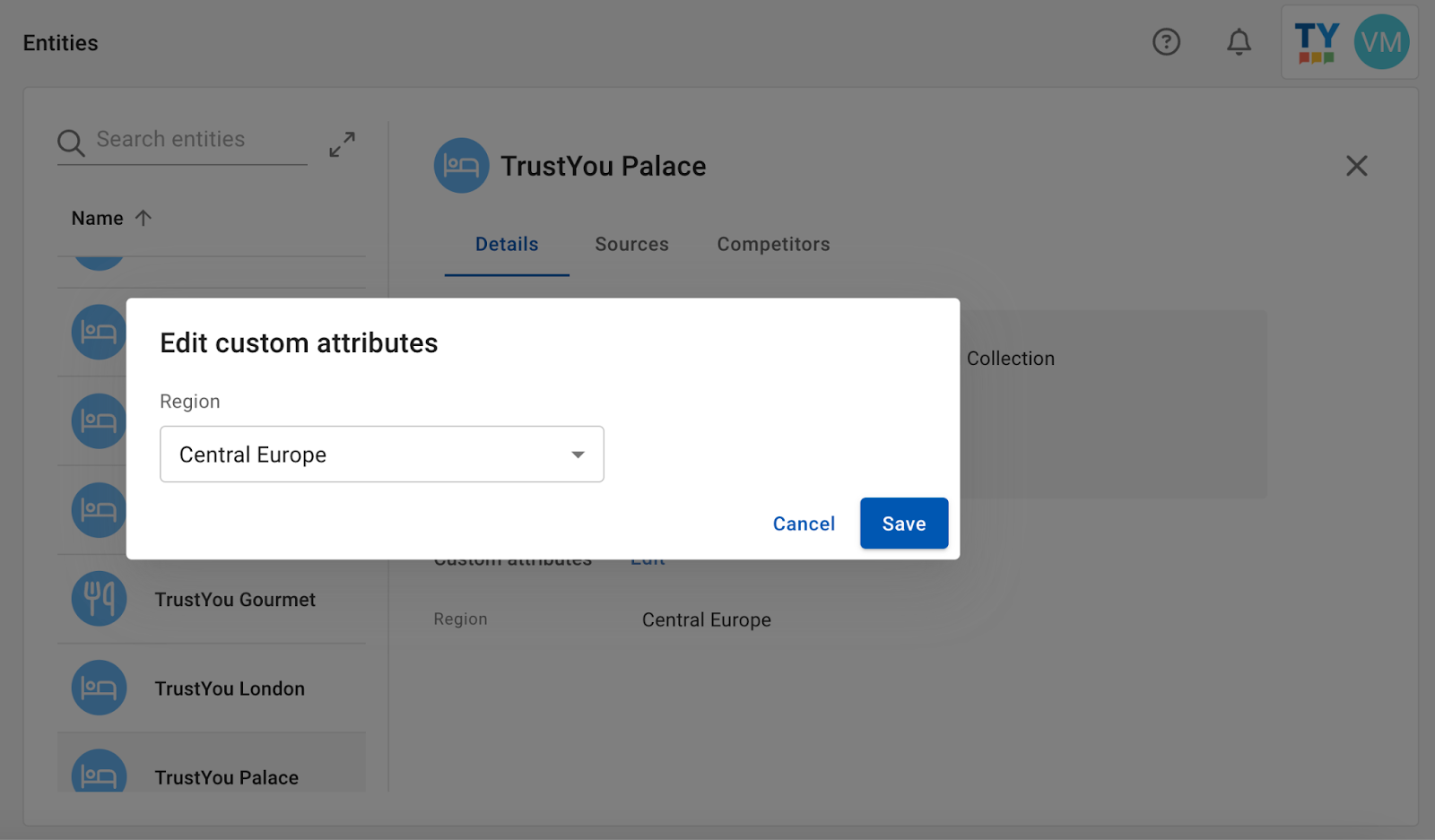Switch to the Details tab
The image size is (1435, 840).
(507, 245)
